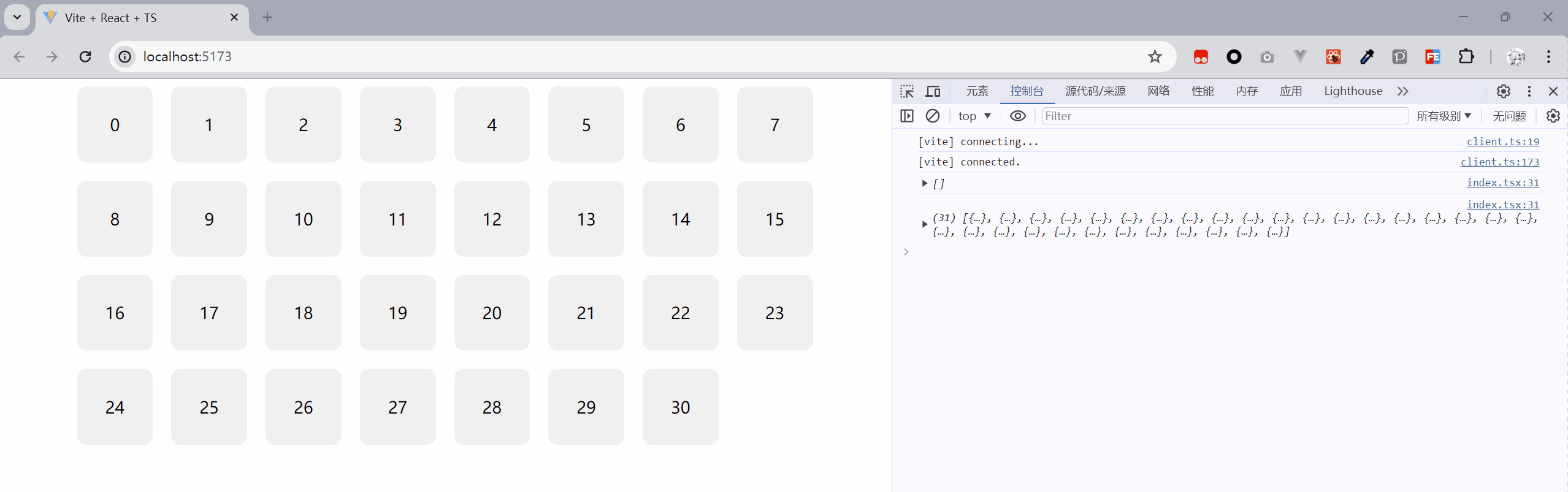Open second index.tsx:31 source link
Image resolution: width=1568 pixels, height=492 pixels.
click(x=1502, y=205)
